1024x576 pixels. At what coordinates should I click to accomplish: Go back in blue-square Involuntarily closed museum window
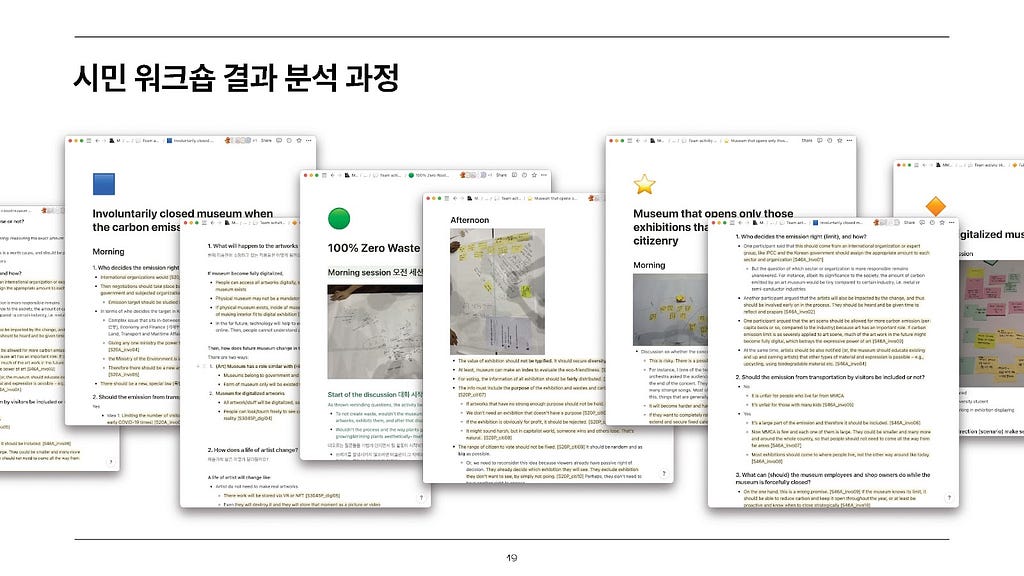tap(97, 140)
